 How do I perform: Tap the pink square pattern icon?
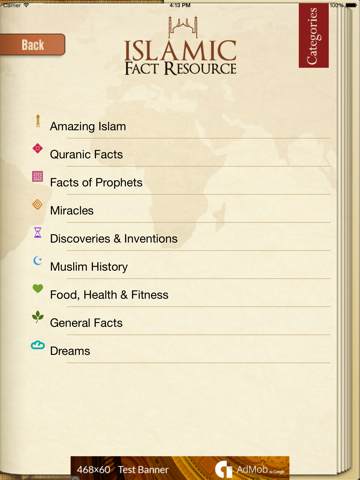pos(38,176)
